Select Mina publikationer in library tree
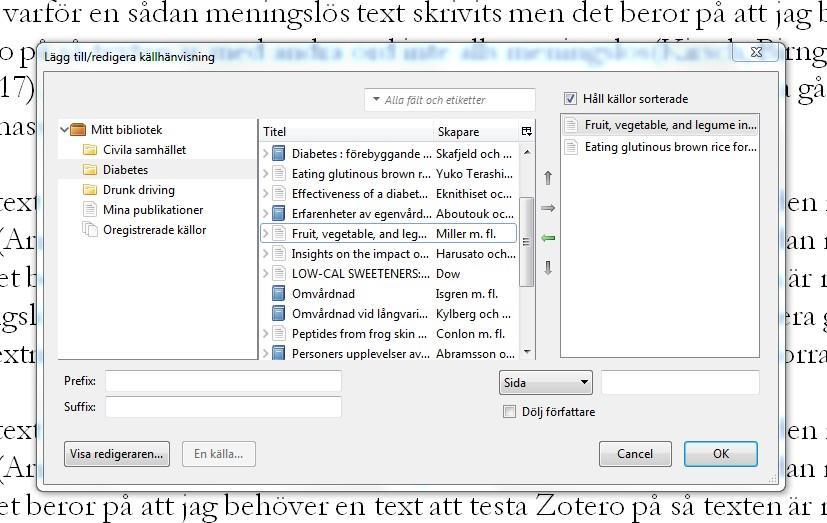The image size is (827, 523). click(x=153, y=210)
